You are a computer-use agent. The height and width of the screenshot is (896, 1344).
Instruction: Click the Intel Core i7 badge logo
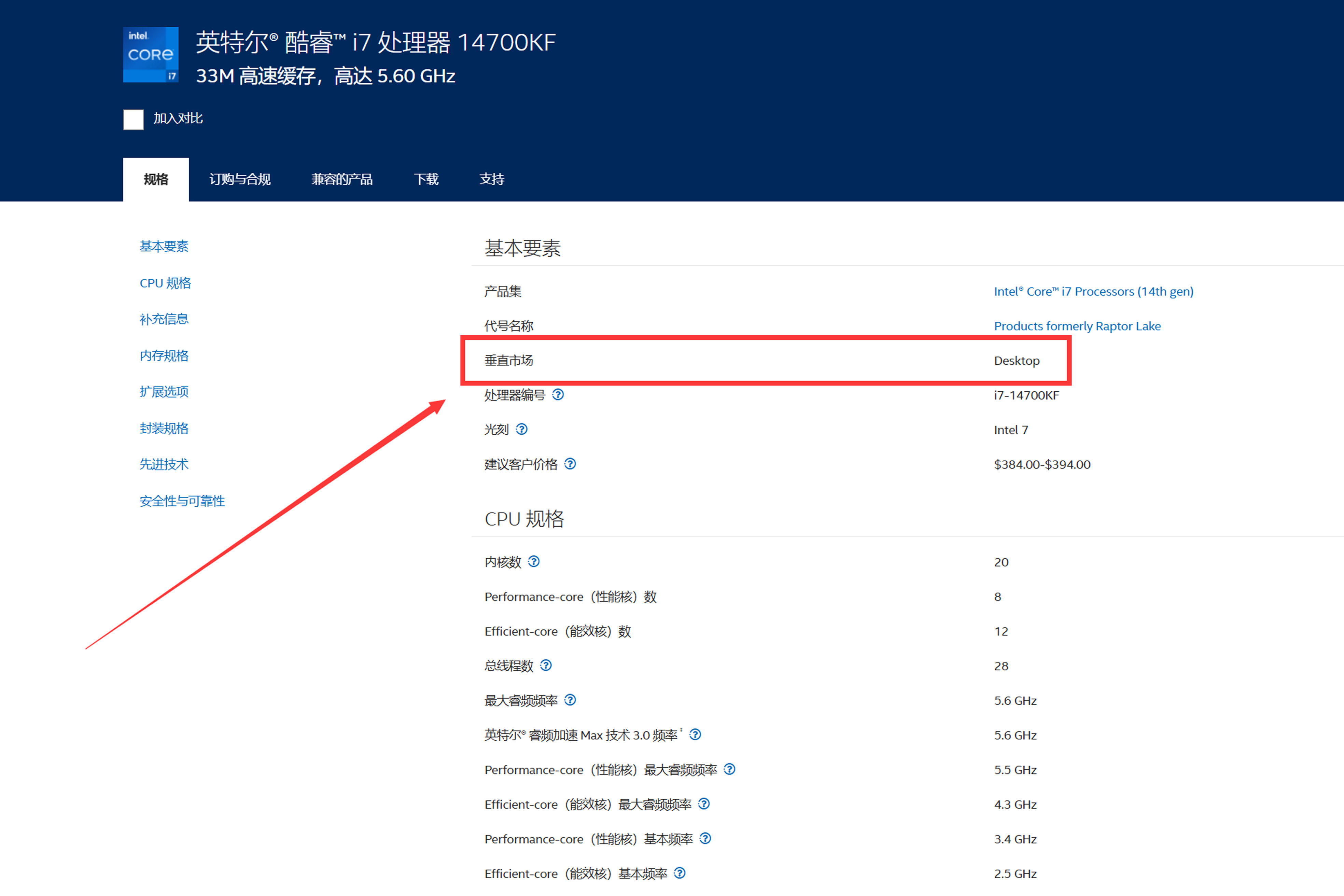[151, 55]
